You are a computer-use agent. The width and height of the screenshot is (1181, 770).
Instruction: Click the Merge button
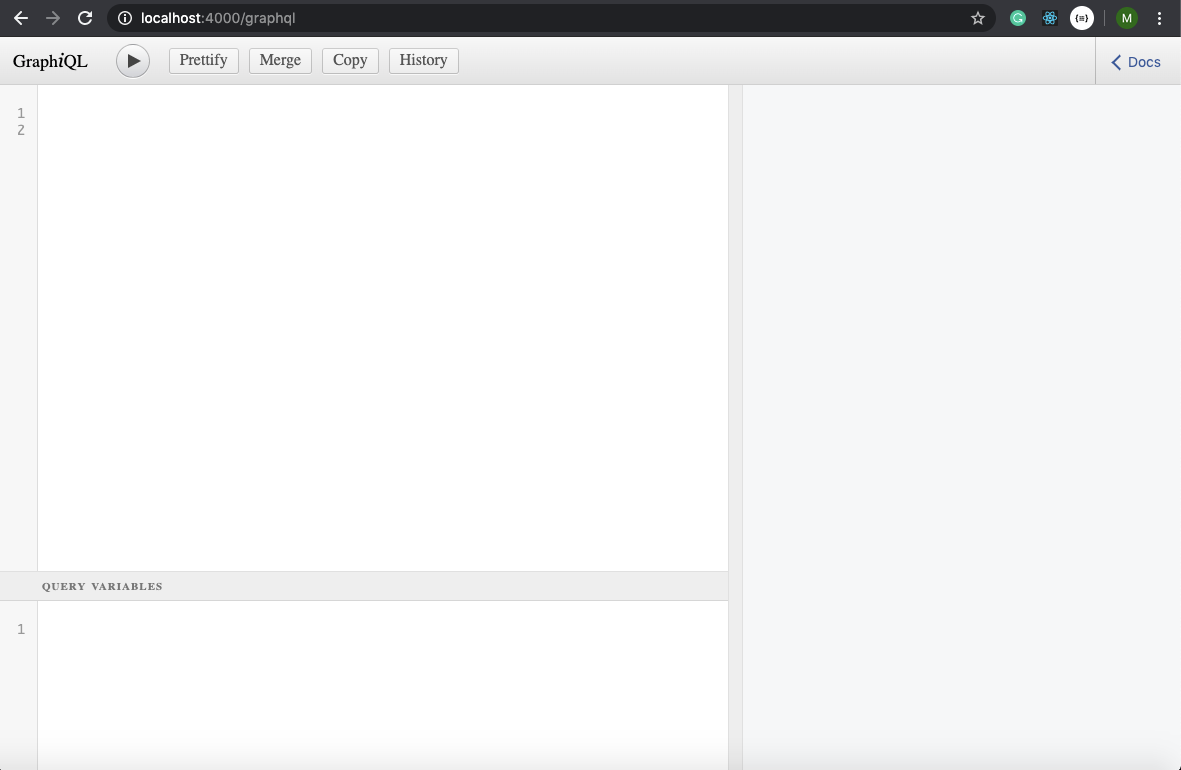[x=280, y=60]
